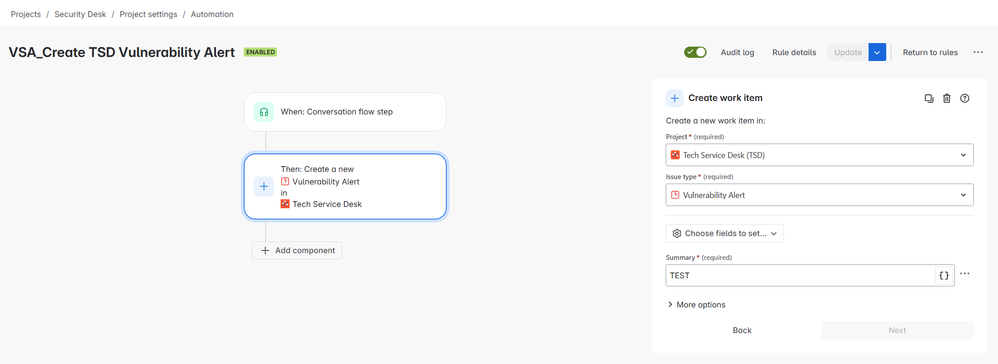Open the Project dropdown Tech Service Desk
Image resolution: width=998 pixels, height=364 pixels.
819,155
